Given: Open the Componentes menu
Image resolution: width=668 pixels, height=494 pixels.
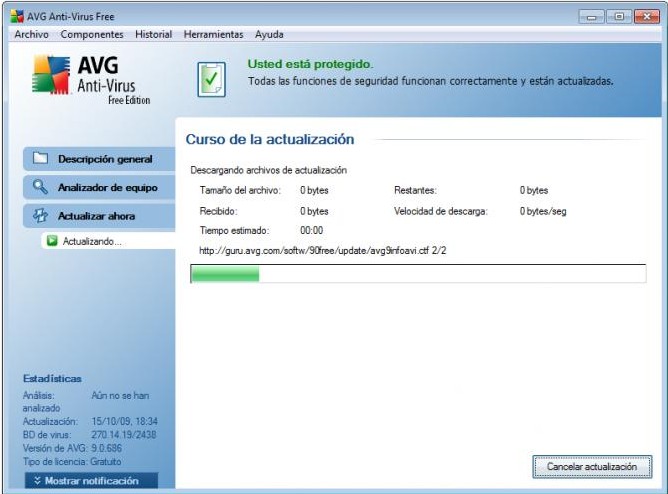Looking at the screenshot, I should coord(92,34).
